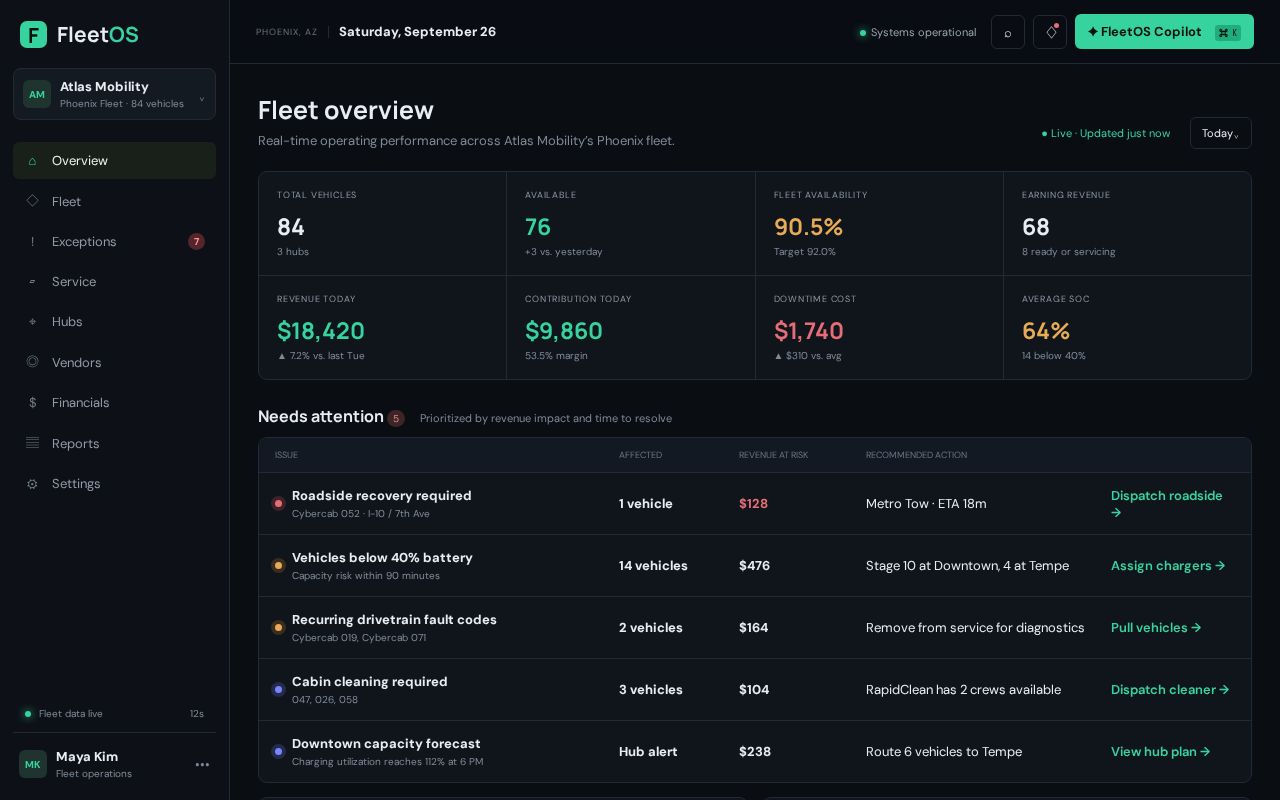Click Dispatch cleaner action link
1280x800 pixels.
click(x=1170, y=690)
